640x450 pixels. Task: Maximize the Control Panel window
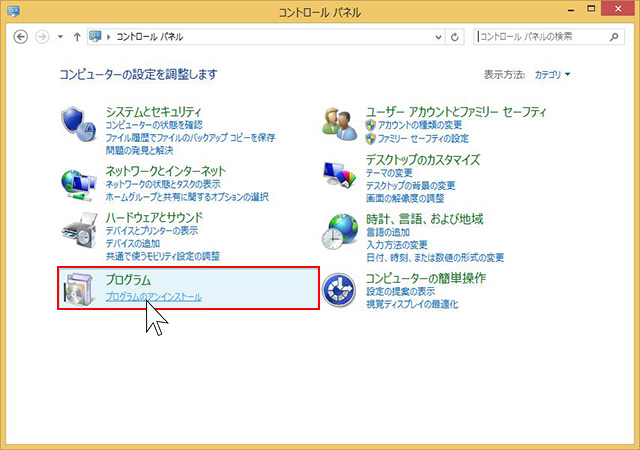click(x=591, y=9)
